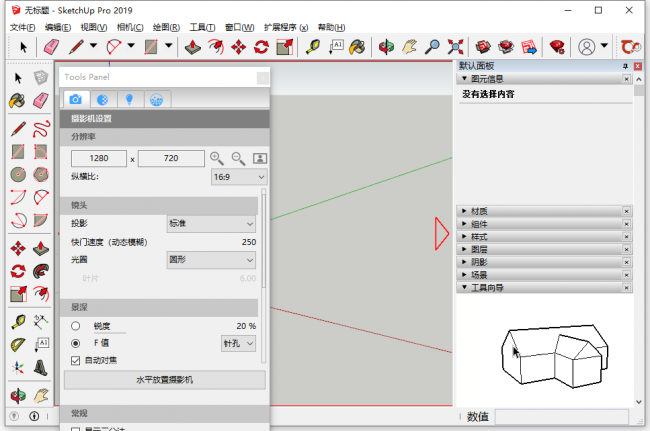This screenshot has height=431, width=650.
Task: Close the 阴影 panel section
Action: [x=627, y=262]
